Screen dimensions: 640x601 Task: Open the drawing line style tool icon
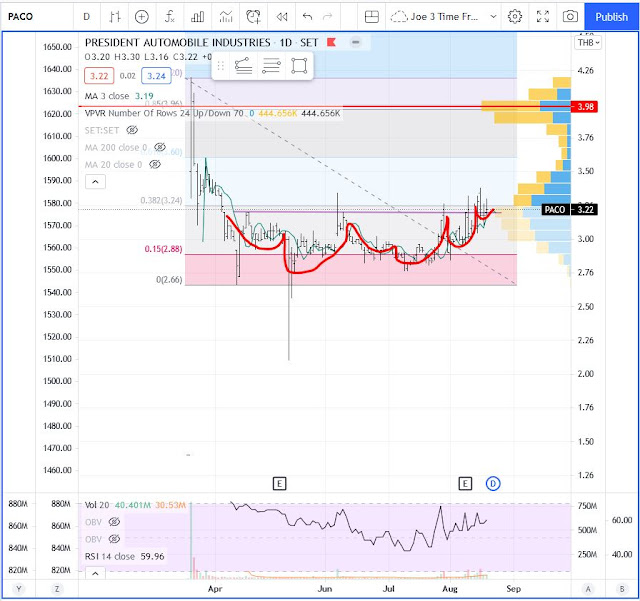(x=243, y=66)
